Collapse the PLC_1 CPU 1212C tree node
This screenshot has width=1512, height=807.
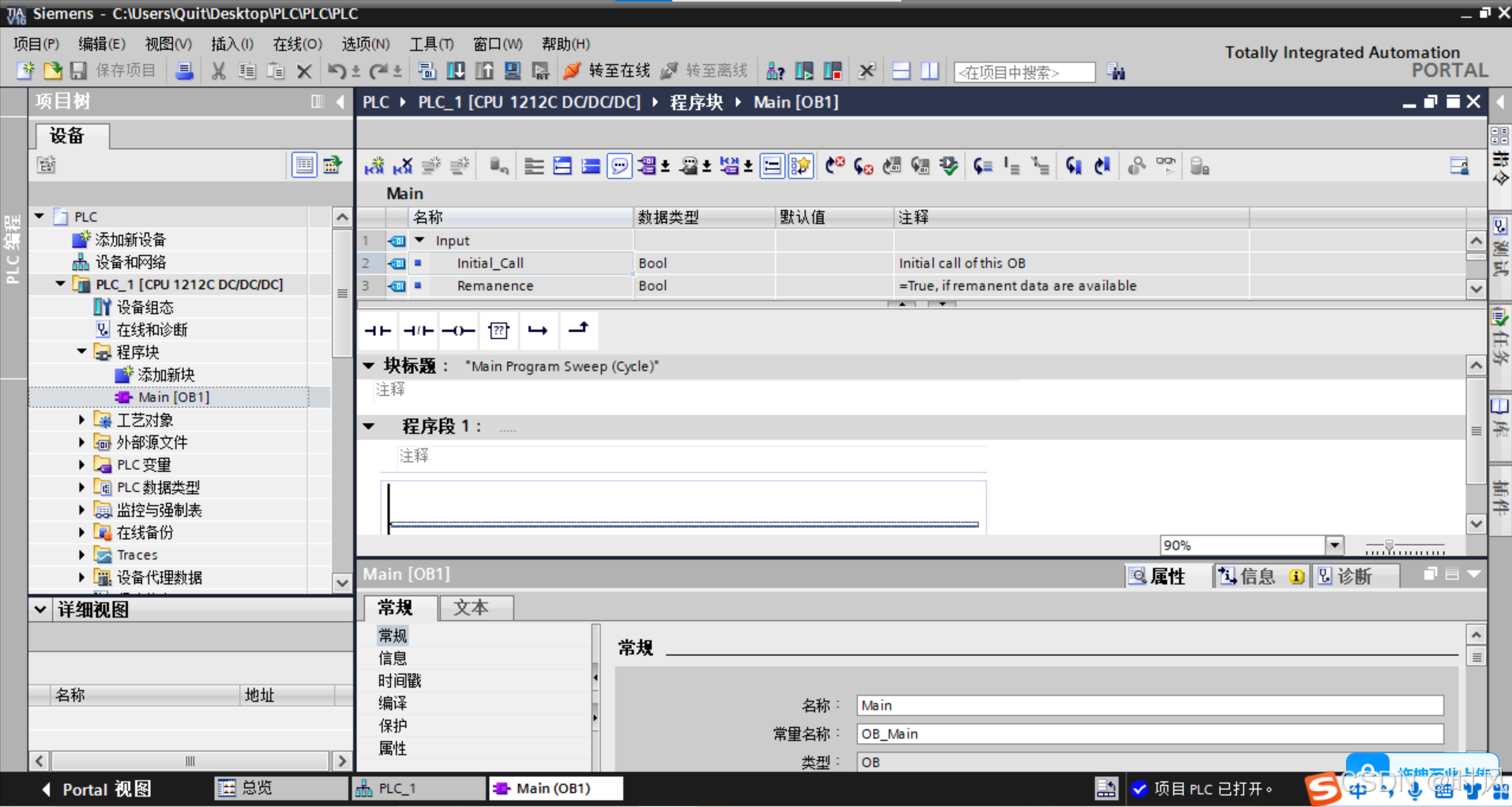click(x=60, y=284)
